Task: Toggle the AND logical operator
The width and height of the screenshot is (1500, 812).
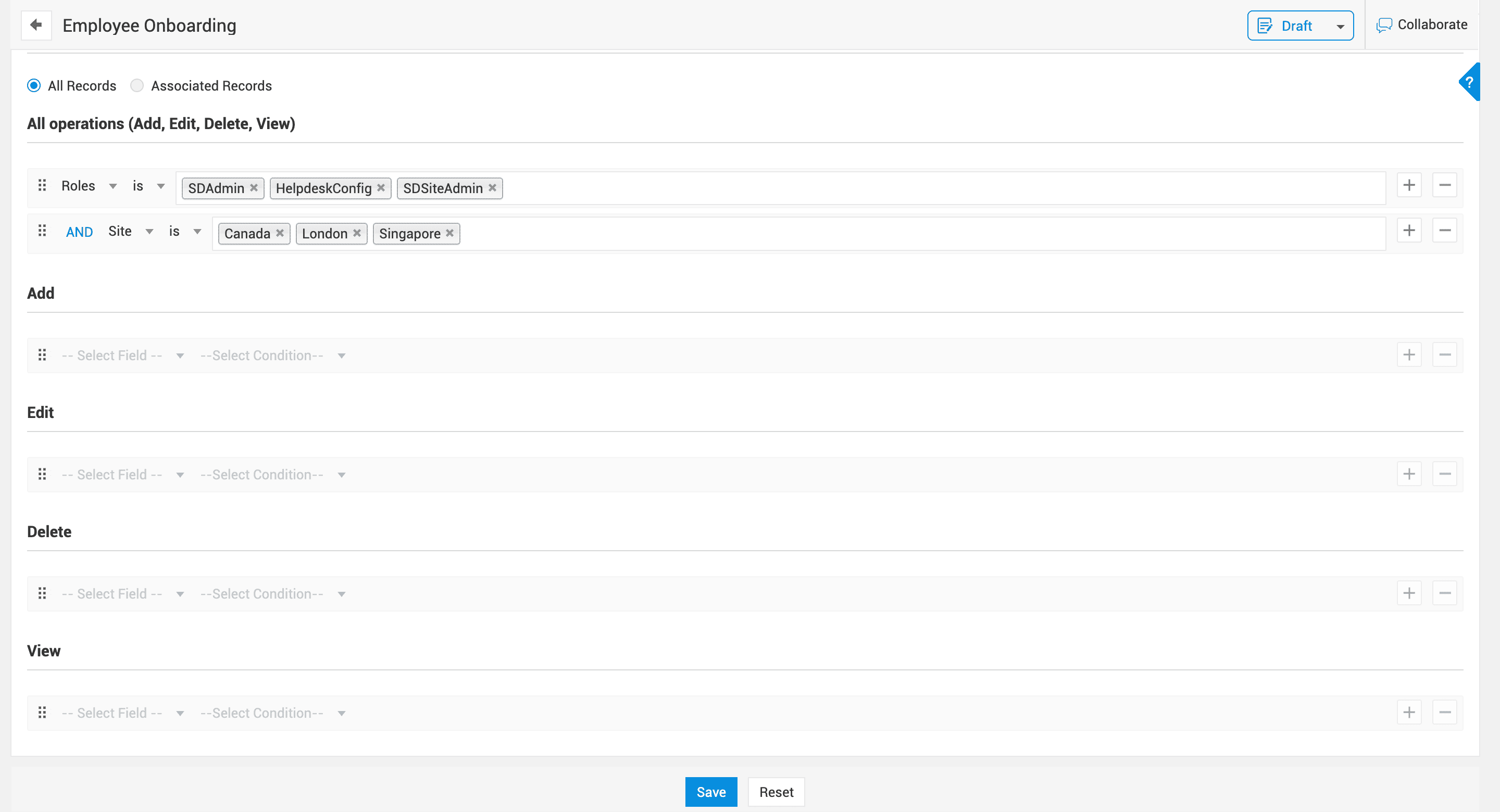Action: [x=79, y=232]
